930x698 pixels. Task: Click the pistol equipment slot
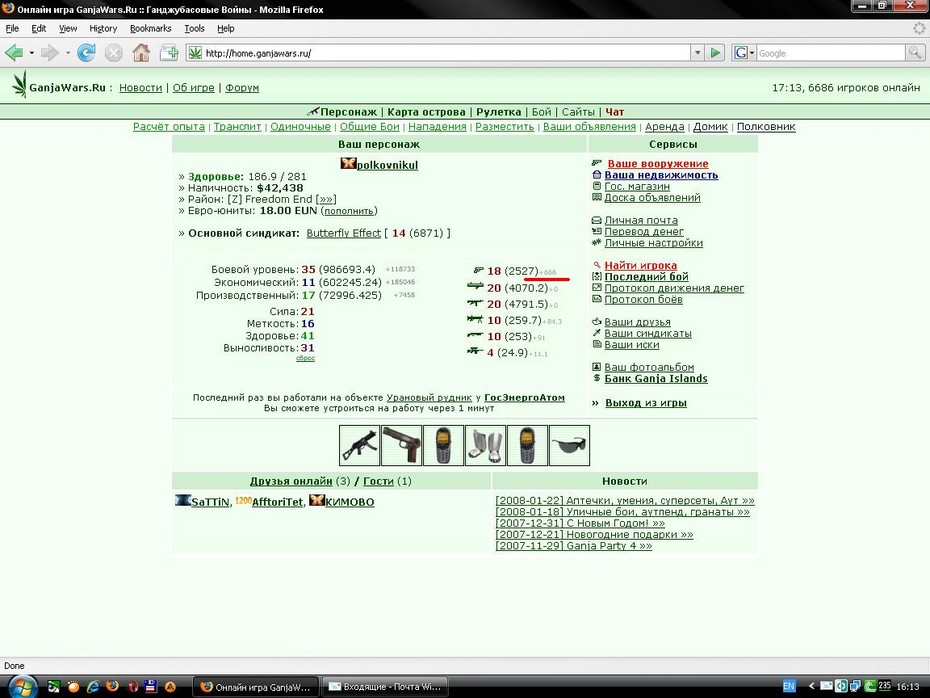402,445
